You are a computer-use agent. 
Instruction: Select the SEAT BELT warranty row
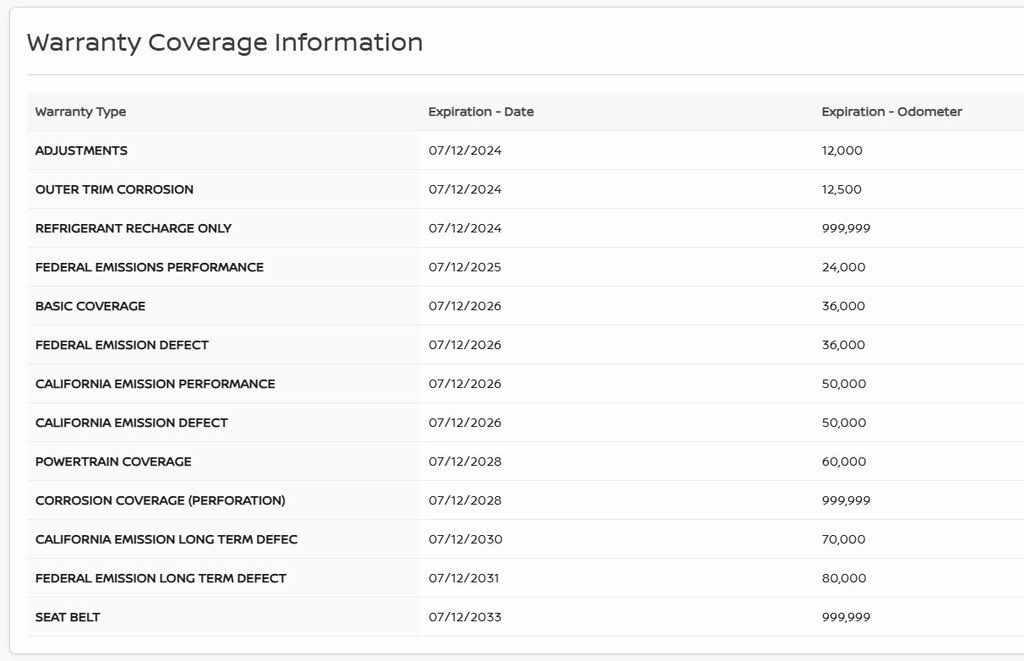(68, 618)
